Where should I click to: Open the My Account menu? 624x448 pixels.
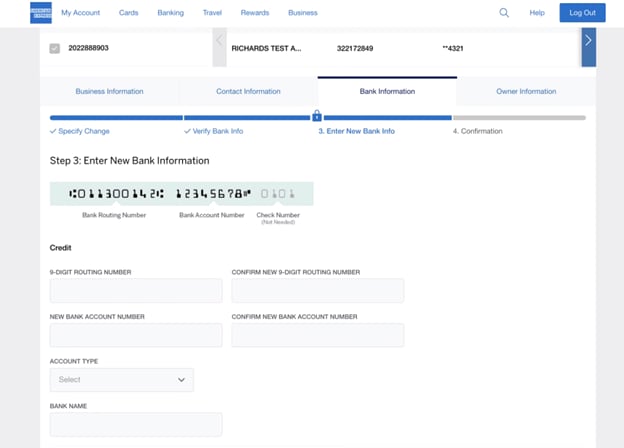[80, 13]
